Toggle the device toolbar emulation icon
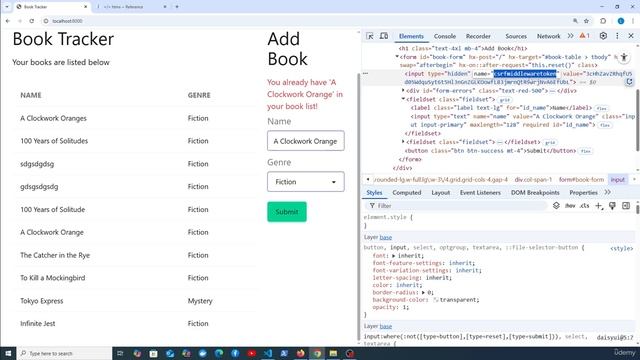This screenshot has width=640, height=360. coord(384,36)
